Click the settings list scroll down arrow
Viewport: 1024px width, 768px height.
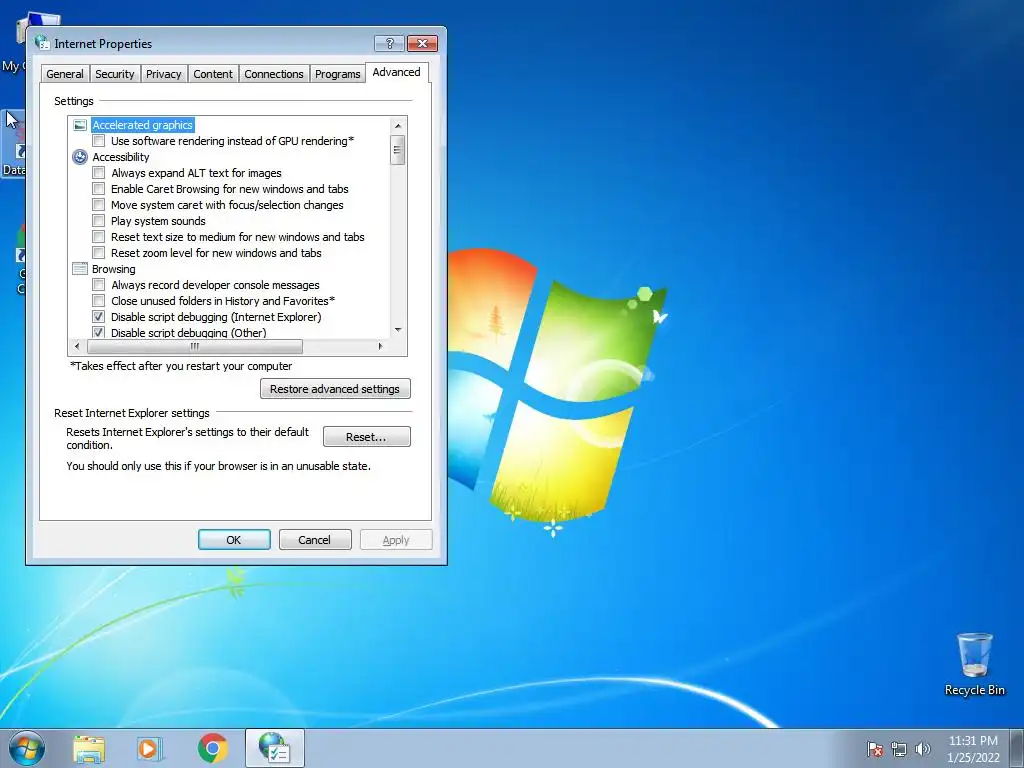pos(398,330)
